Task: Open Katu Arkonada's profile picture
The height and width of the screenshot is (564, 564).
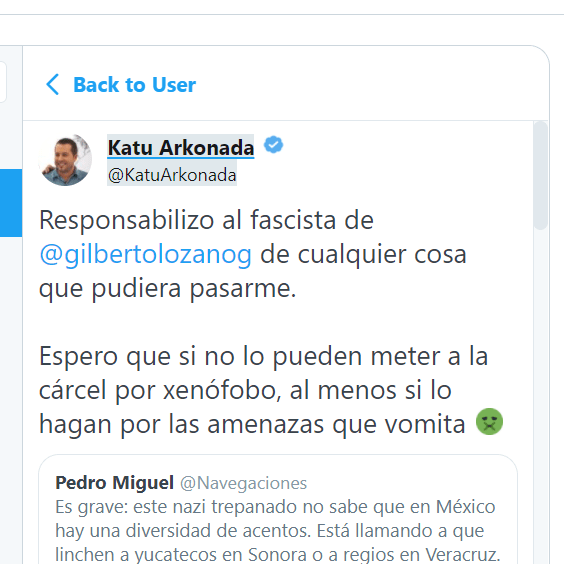Action: click(65, 160)
